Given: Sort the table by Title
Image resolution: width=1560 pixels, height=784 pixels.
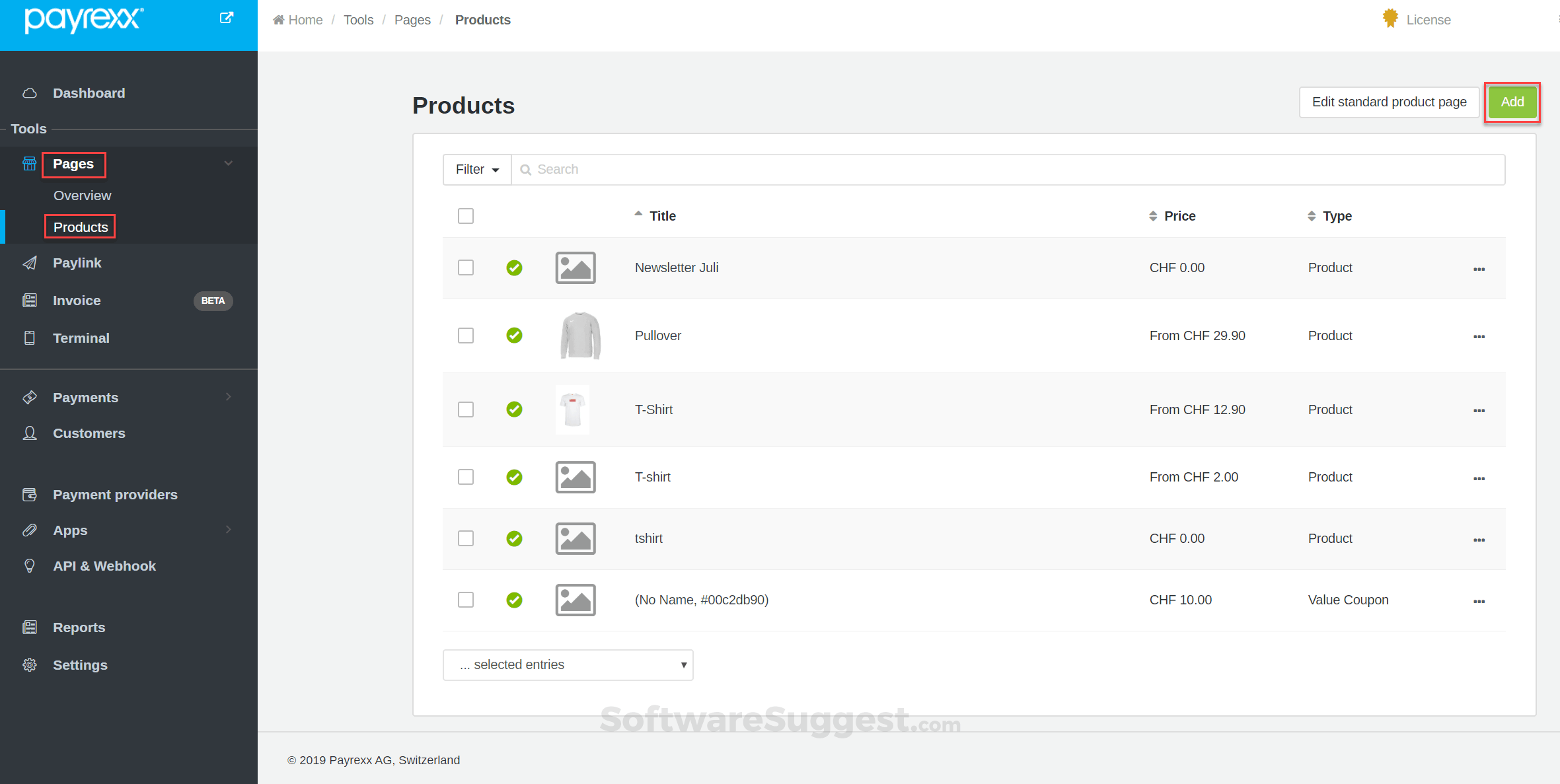Looking at the screenshot, I should coord(655,216).
